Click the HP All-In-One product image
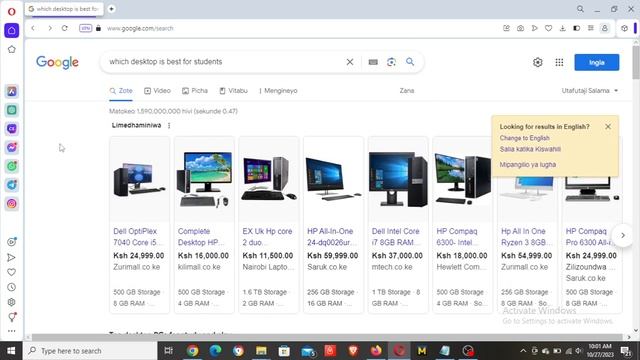 (333, 180)
